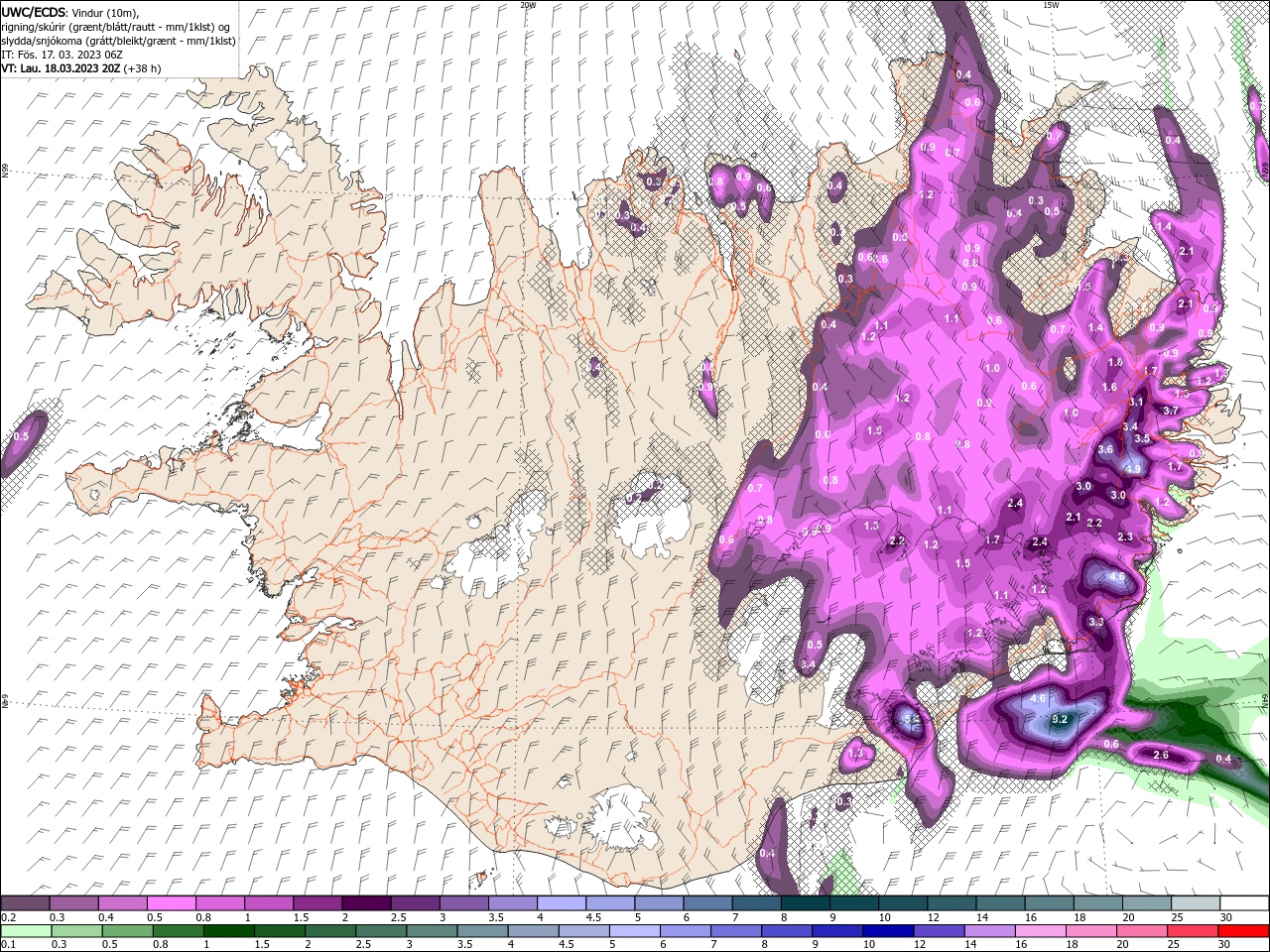Viewport: 1270px width, 952px height.
Task: Click the snow scale swatch starting at 3
Action: pos(463,903)
